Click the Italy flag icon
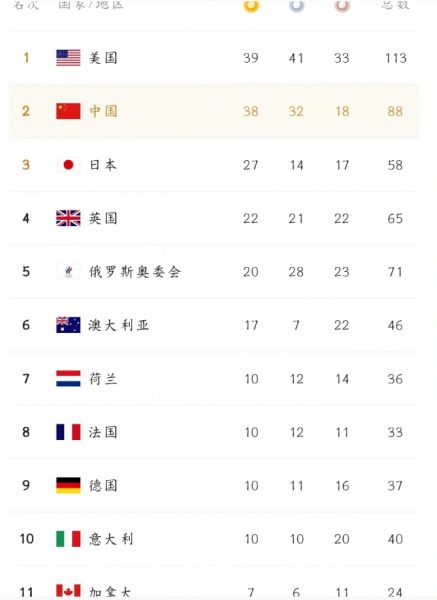The width and height of the screenshot is (437, 600). click(x=68, y=539)
